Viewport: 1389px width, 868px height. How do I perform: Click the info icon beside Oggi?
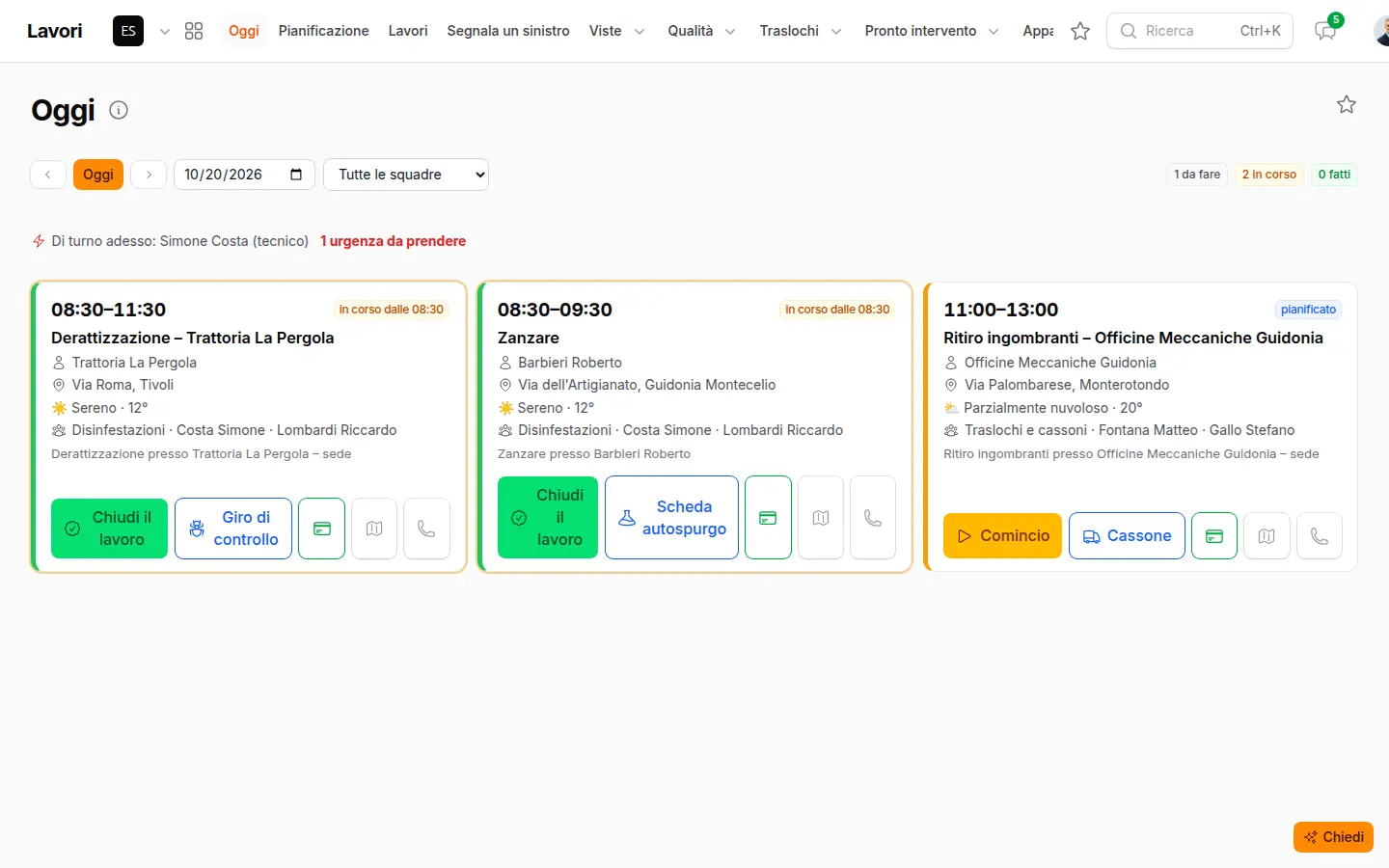[119, 110]
